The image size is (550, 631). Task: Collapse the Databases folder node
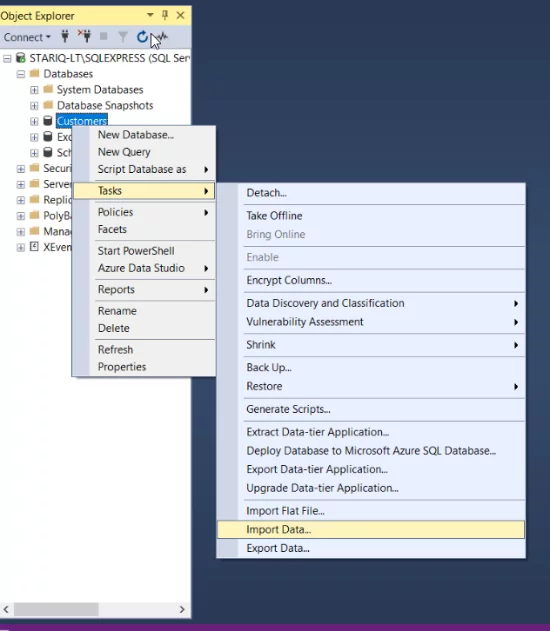(x=21, y=74)
